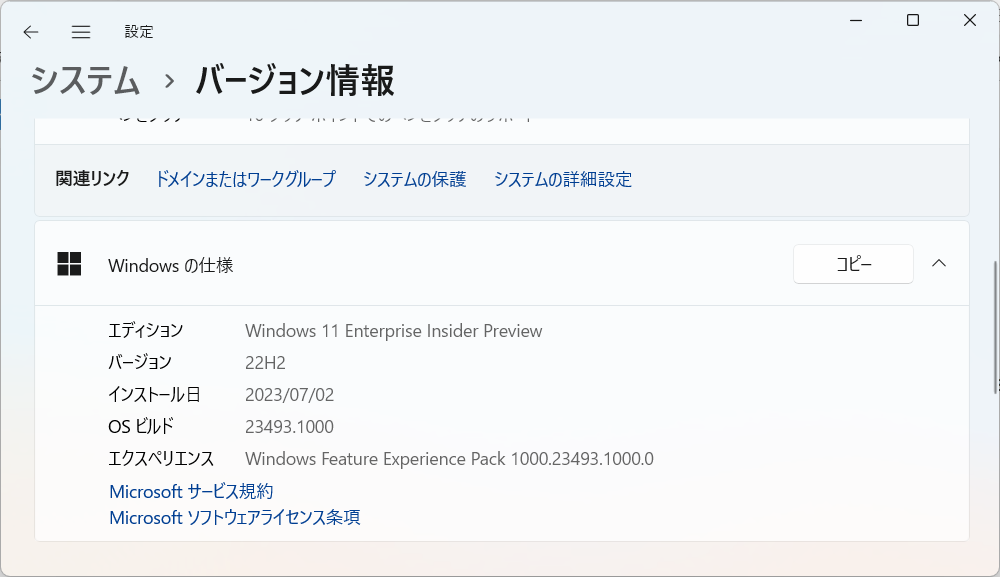Click the vertical scrollbar thumb
The height and width of the screenshot is (577, 1000).
[996, 328]
